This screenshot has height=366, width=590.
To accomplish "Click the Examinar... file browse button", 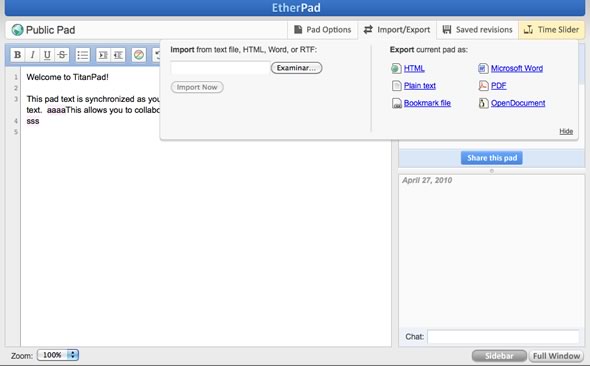I will point(297,68).
